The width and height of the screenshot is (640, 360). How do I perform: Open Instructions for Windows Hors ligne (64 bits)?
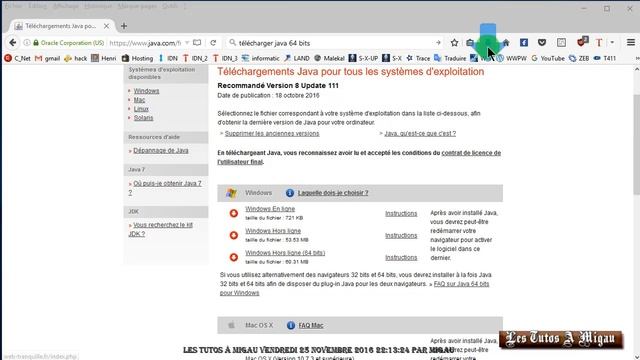[401, 258]
